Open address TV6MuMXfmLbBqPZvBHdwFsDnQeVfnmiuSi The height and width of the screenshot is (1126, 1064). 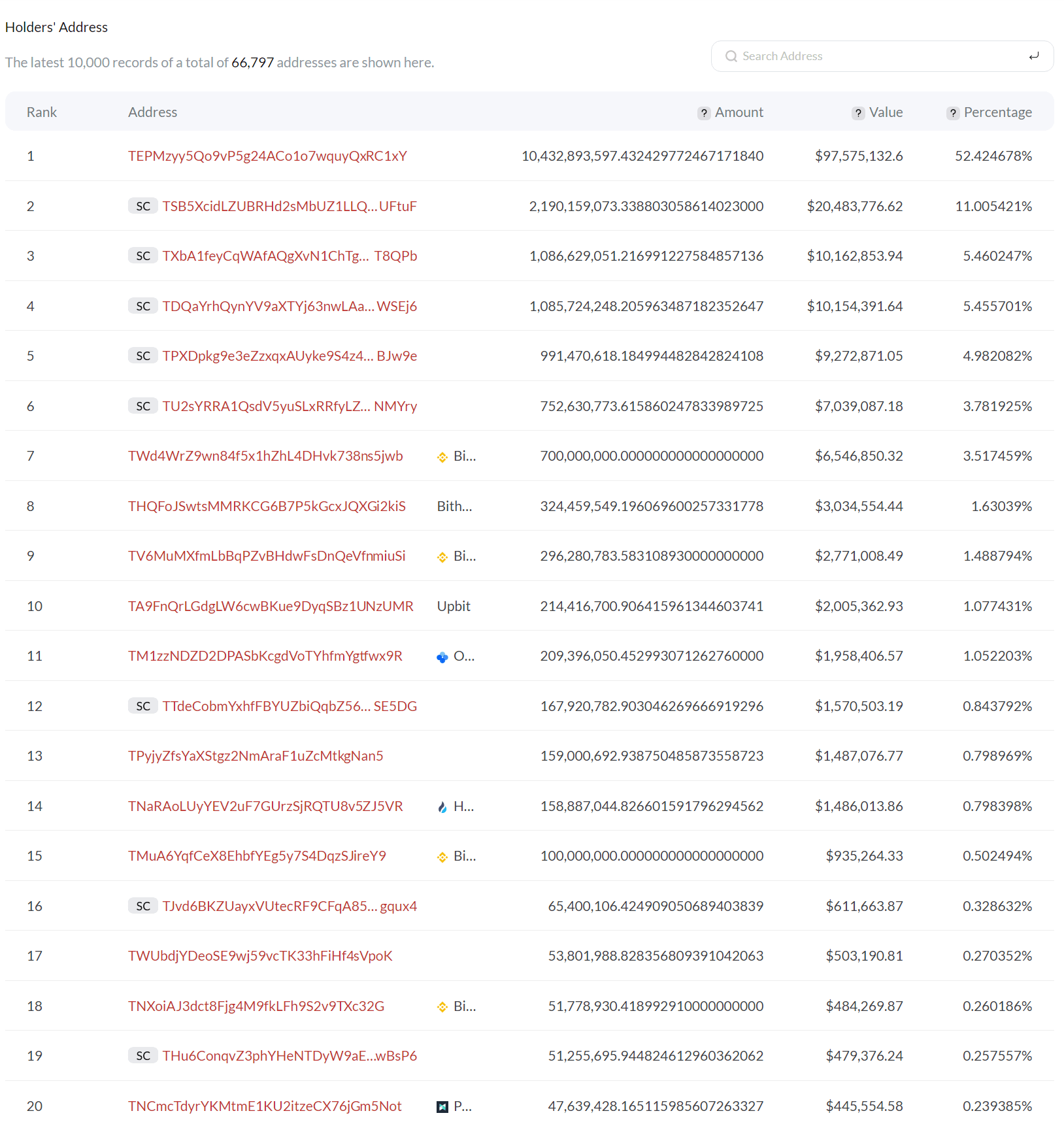click(267, 556)
